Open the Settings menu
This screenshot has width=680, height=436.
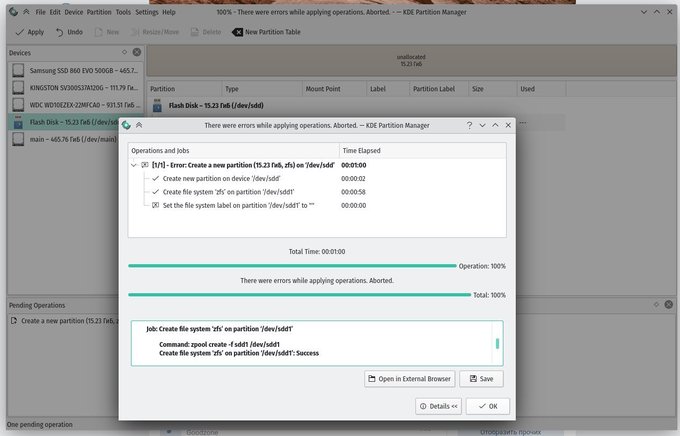[x=147, y=12]
